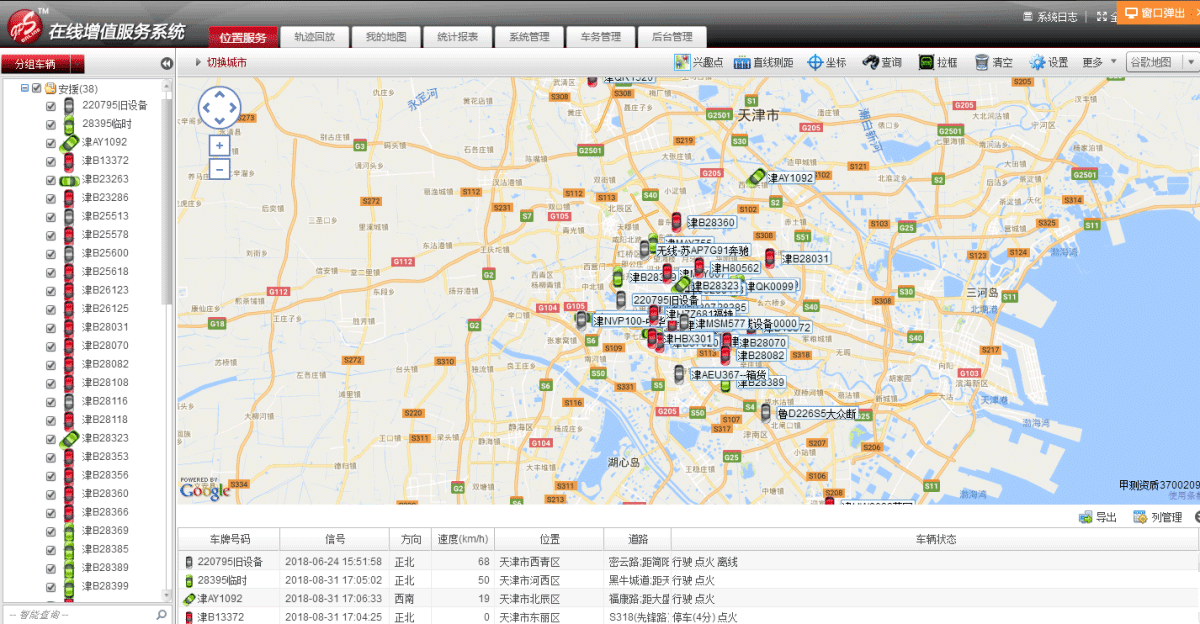Switch to the 轨迹回放 tab

point(314,37)
